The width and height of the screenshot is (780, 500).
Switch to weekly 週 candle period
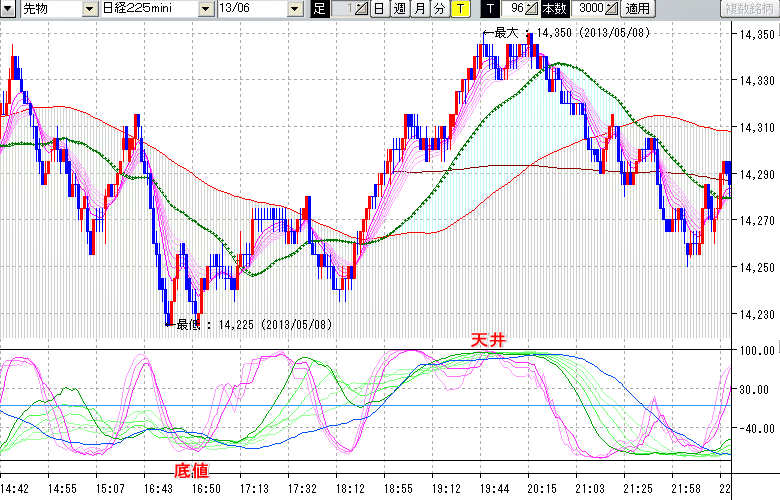(x=399, y=9)
